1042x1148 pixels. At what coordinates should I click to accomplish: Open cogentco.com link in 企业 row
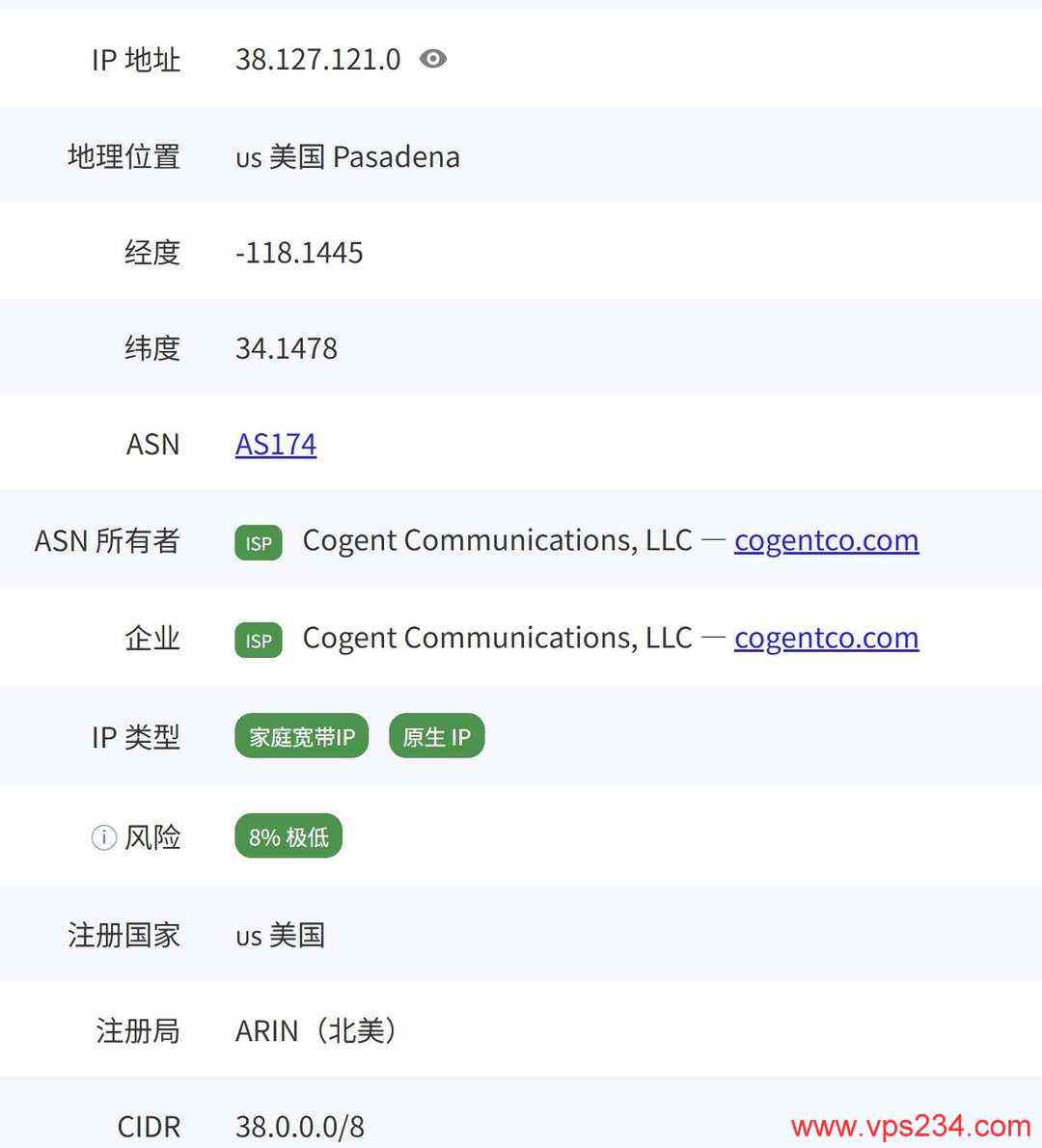[826, 639]
